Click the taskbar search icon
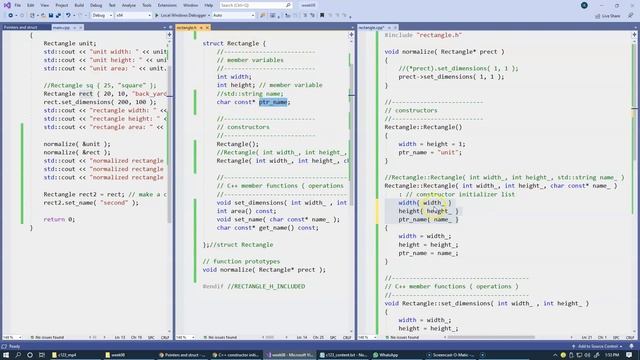The height and width of the screenshot is (360, 640). coord(18,355)
